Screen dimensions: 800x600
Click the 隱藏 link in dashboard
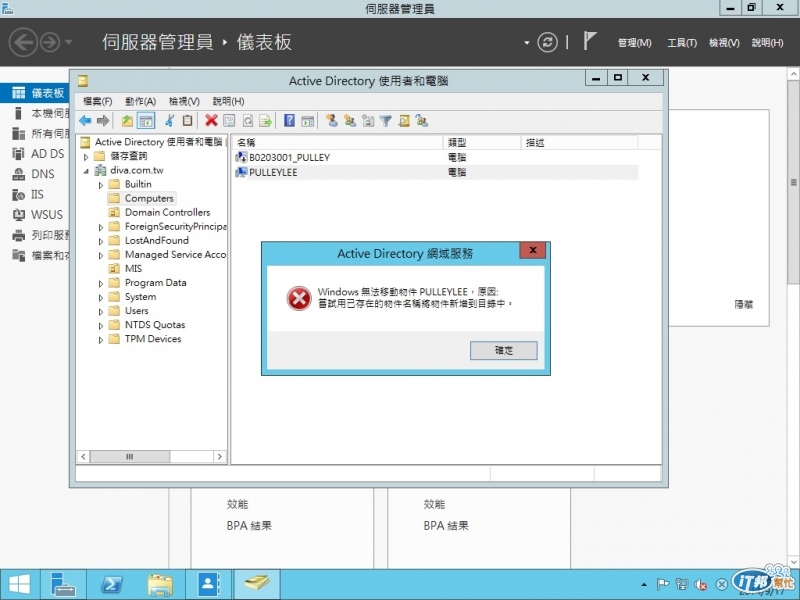pyautogui.click(x=743, y=305)
